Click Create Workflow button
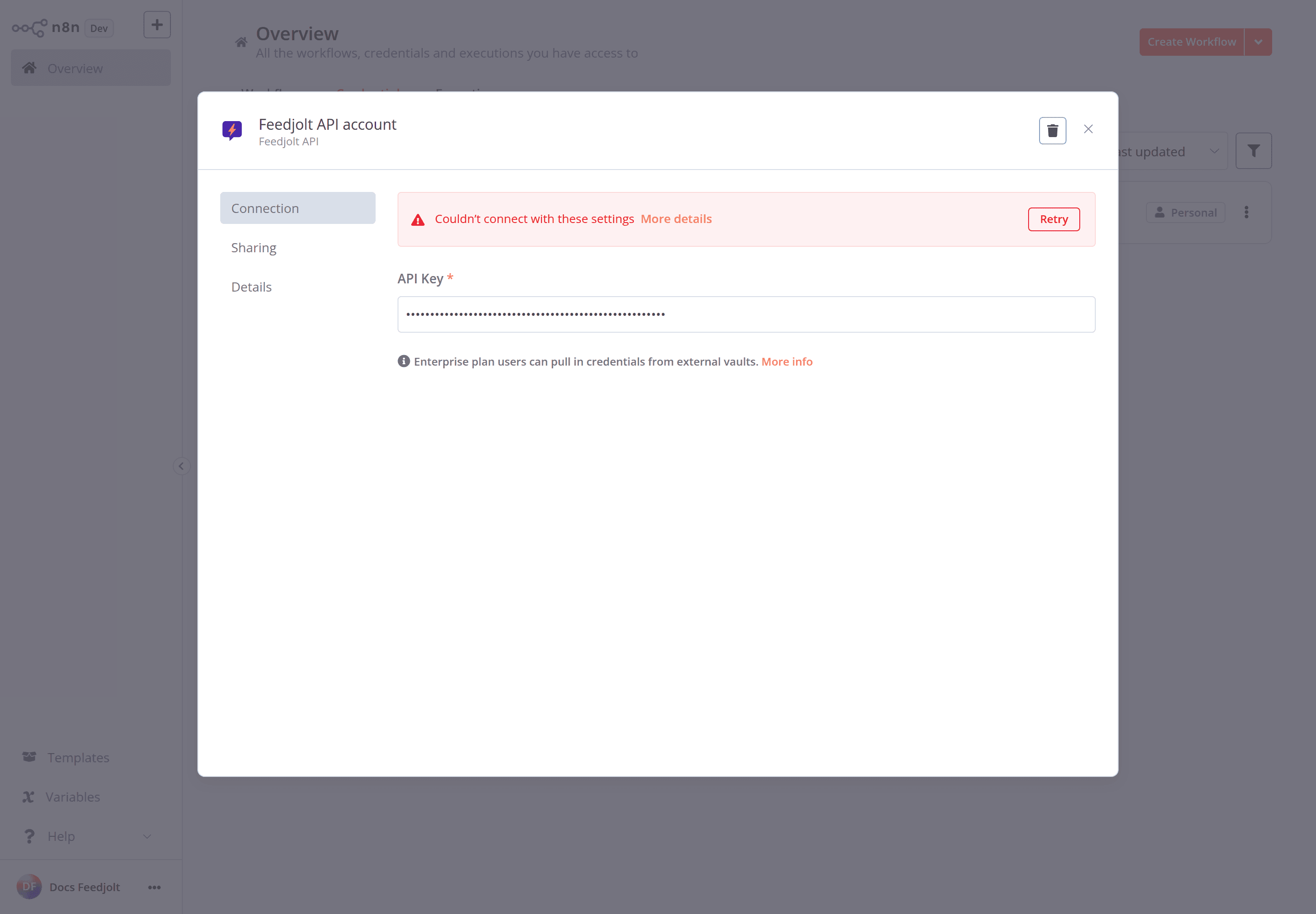 1192,42
